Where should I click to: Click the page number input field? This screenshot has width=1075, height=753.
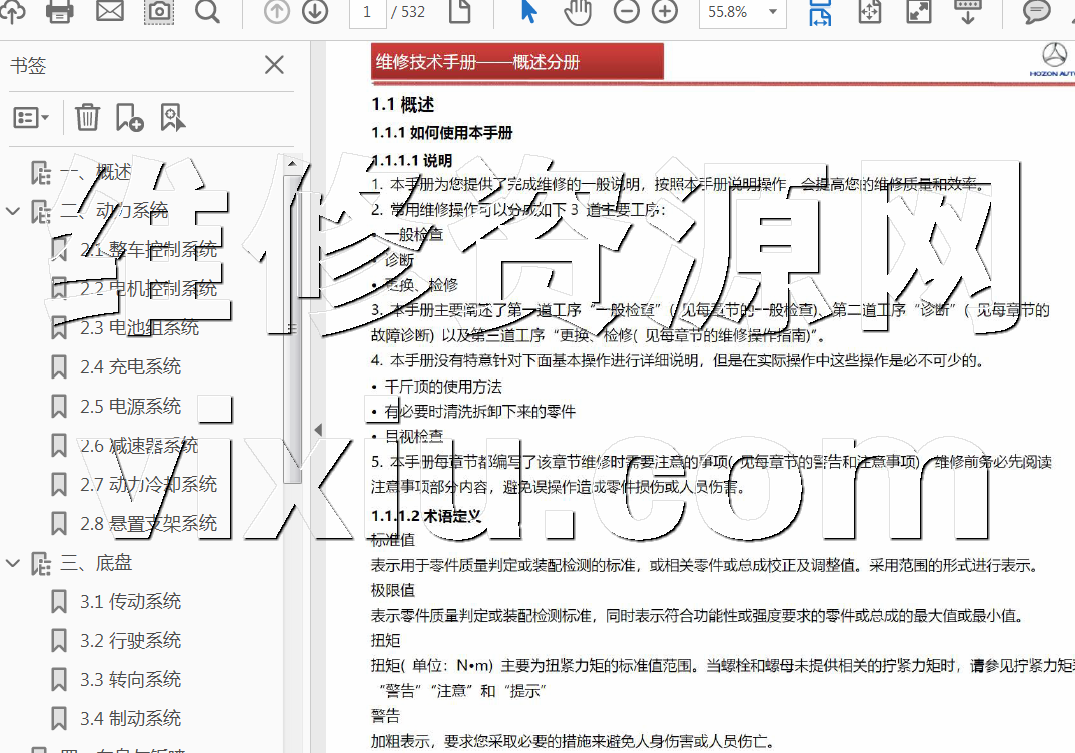pyautogui.click(x=367, y=12)
